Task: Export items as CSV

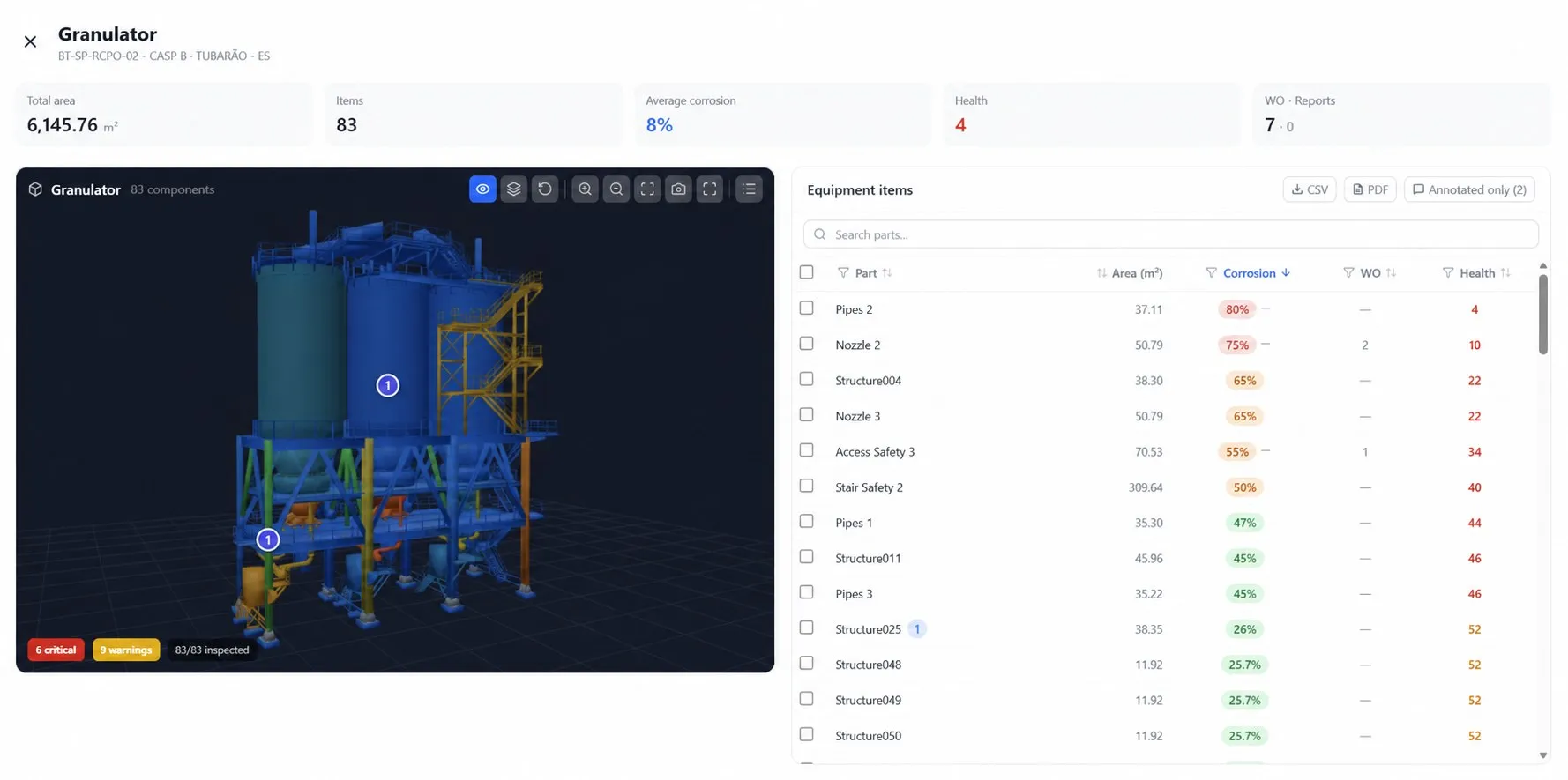Action: (x=1310, y=189)
